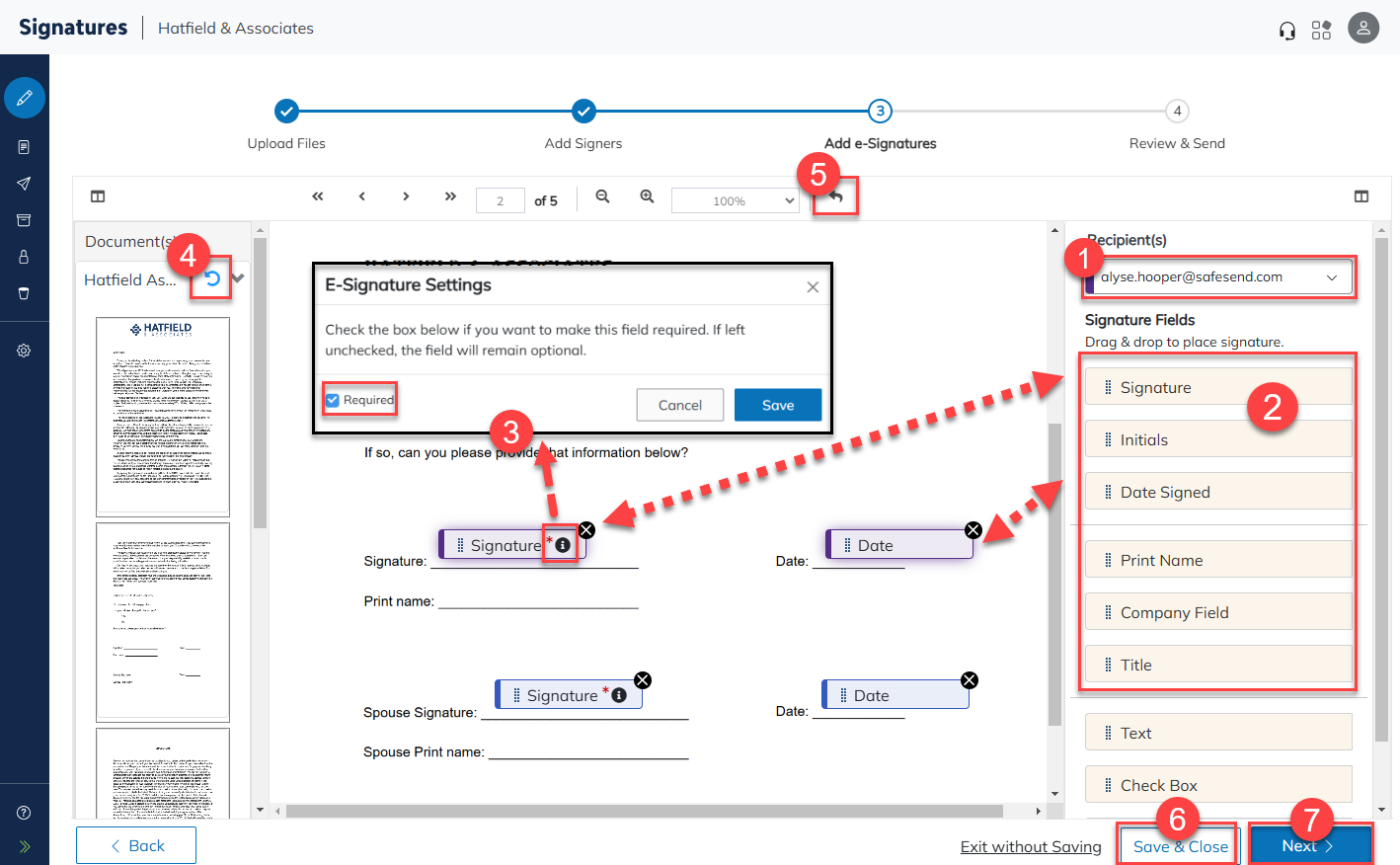Viewport: 1400px width, 865px height.
Task: Click the Review & Send step
Action: 1177,112
